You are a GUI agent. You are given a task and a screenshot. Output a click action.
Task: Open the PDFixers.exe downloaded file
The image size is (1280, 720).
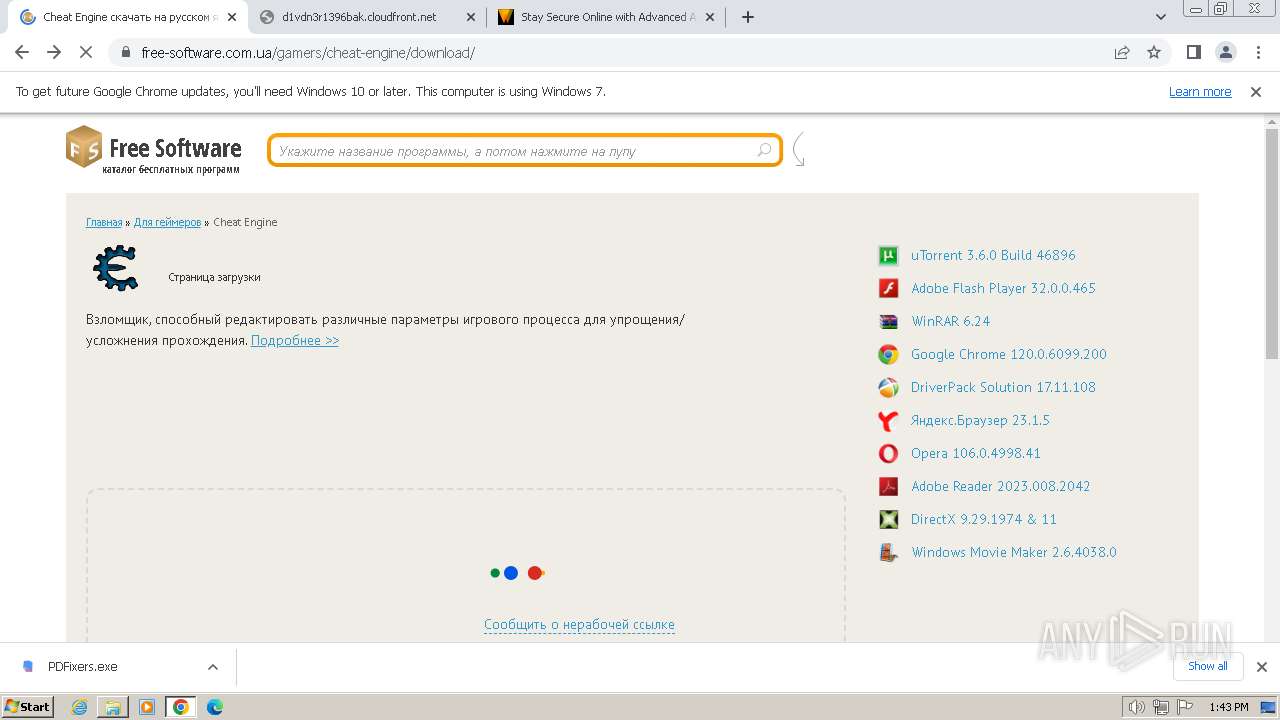[82, 667]
